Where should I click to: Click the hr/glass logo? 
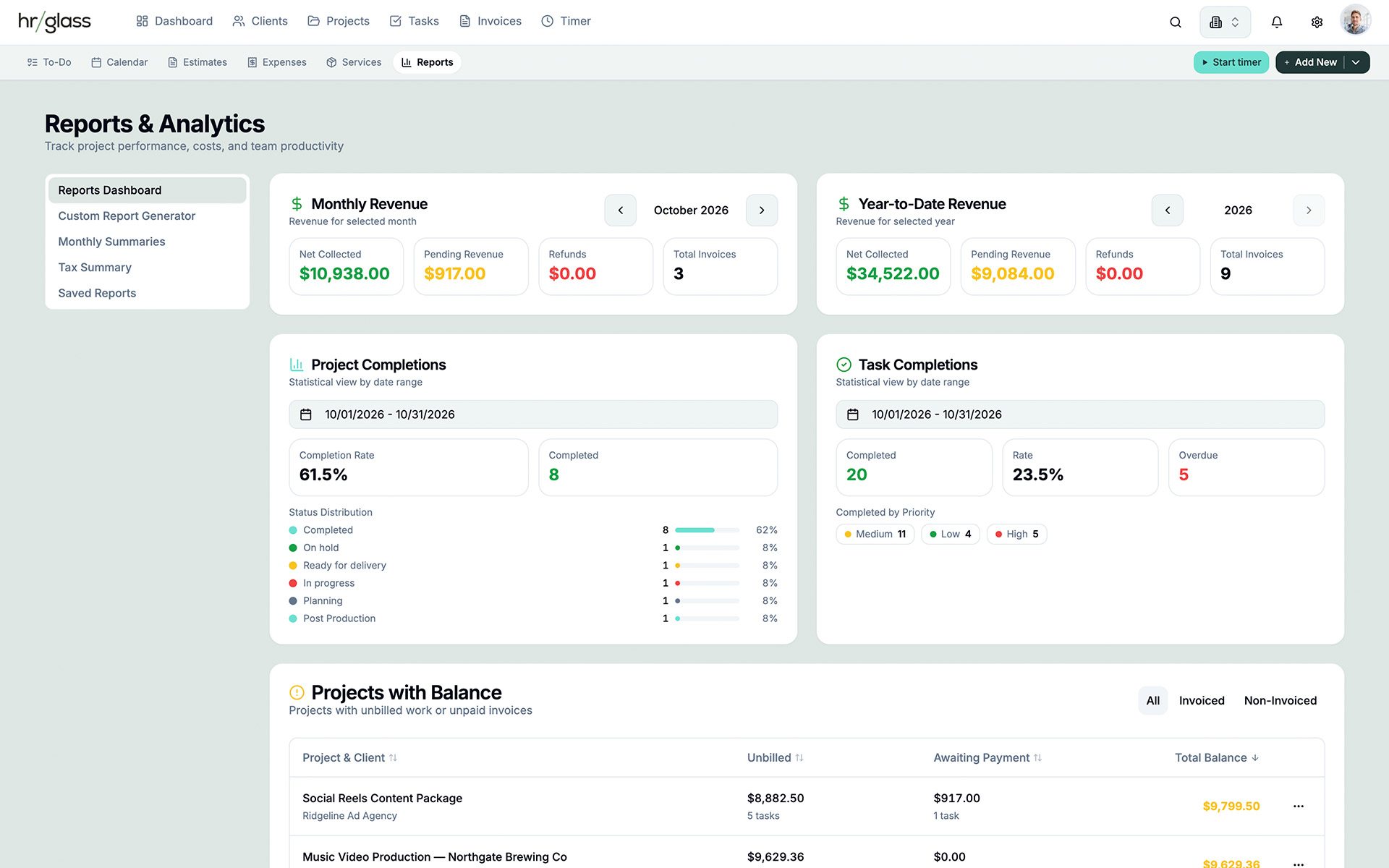click(54, 22)
